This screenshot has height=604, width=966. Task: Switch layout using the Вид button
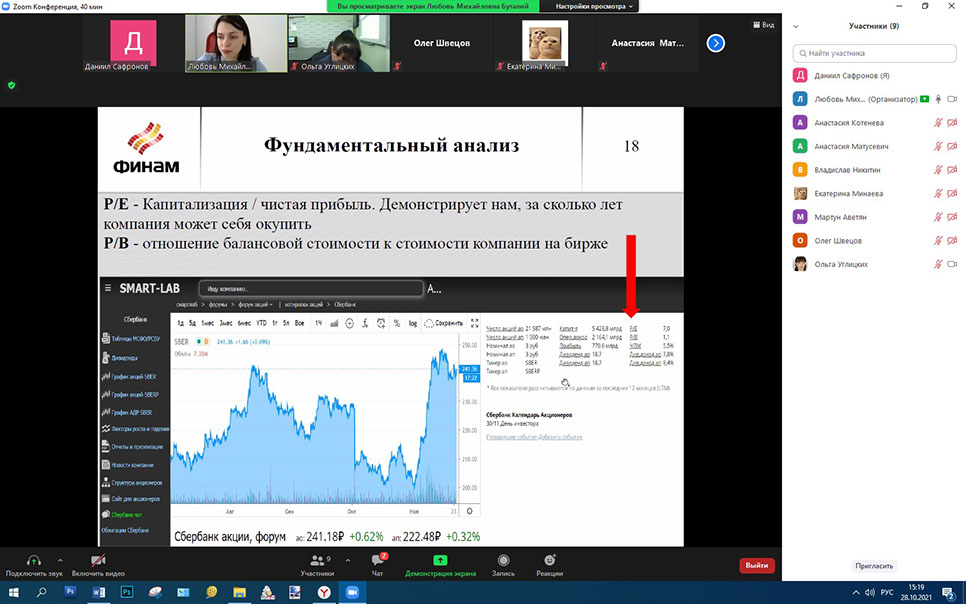pyautogui.click(x=762, y=25)
